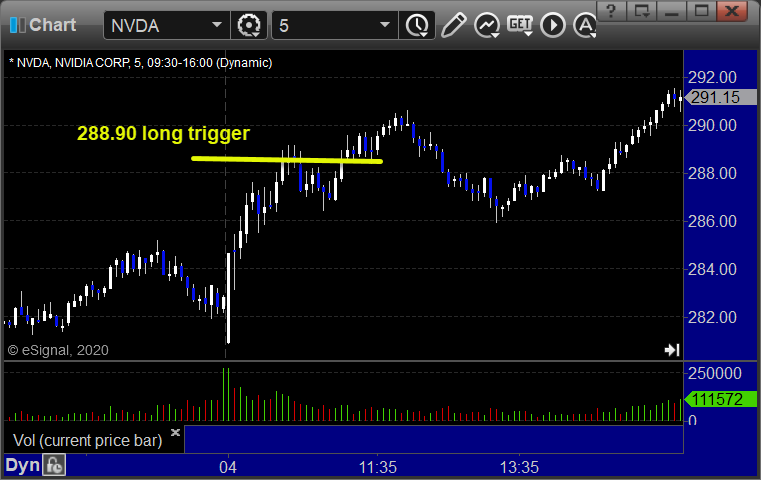
Task: Click the 250000 volume axis label
Action: 714,373
